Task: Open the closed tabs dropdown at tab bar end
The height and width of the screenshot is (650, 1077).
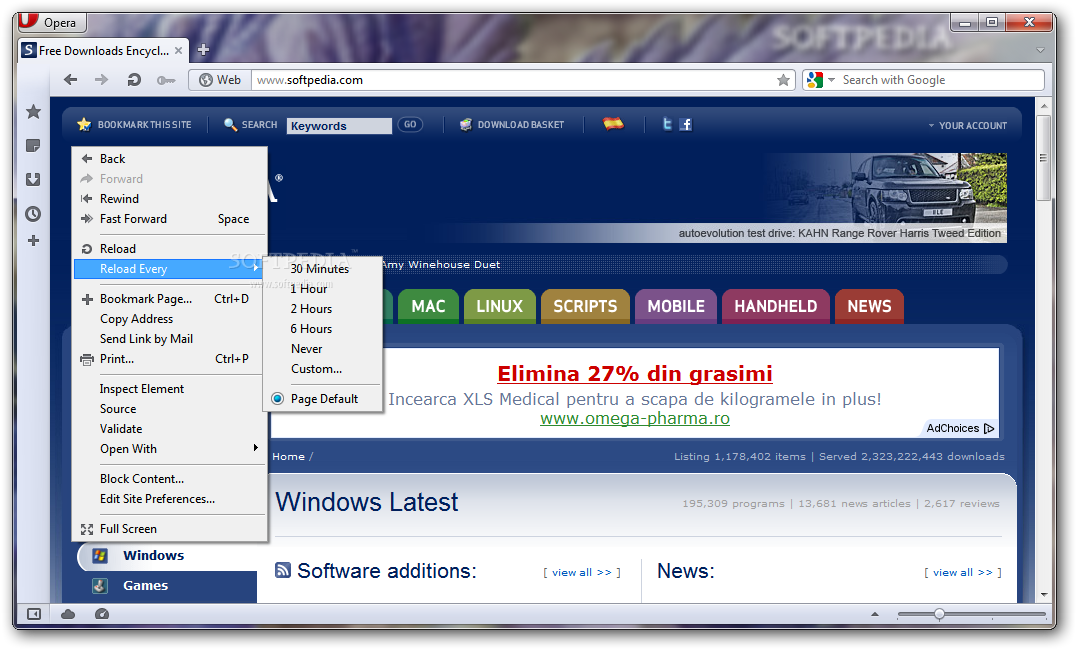Action: pyautogui.click(x=1041, y=50)
